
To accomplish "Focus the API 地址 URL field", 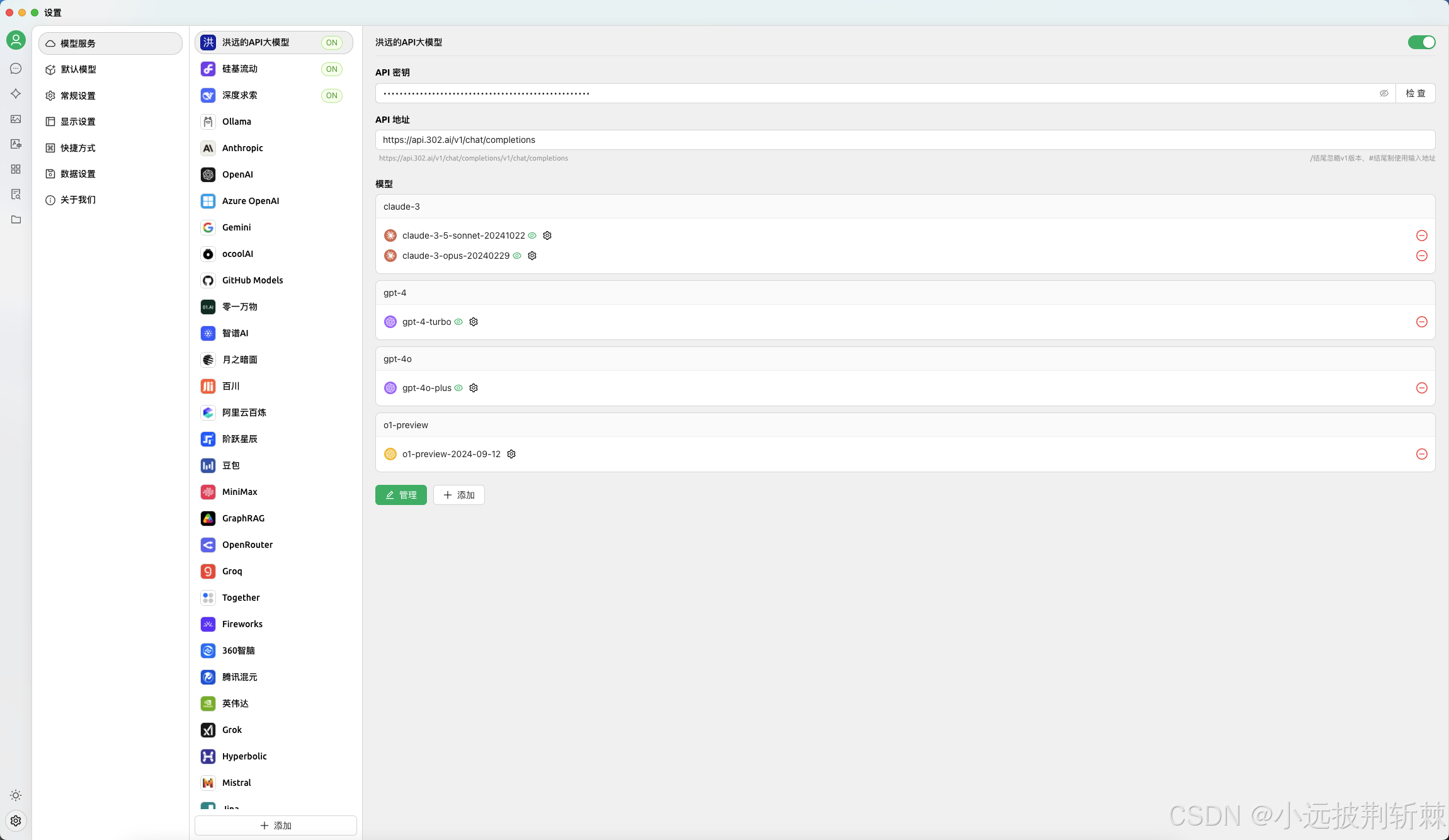I will point(905,140).
